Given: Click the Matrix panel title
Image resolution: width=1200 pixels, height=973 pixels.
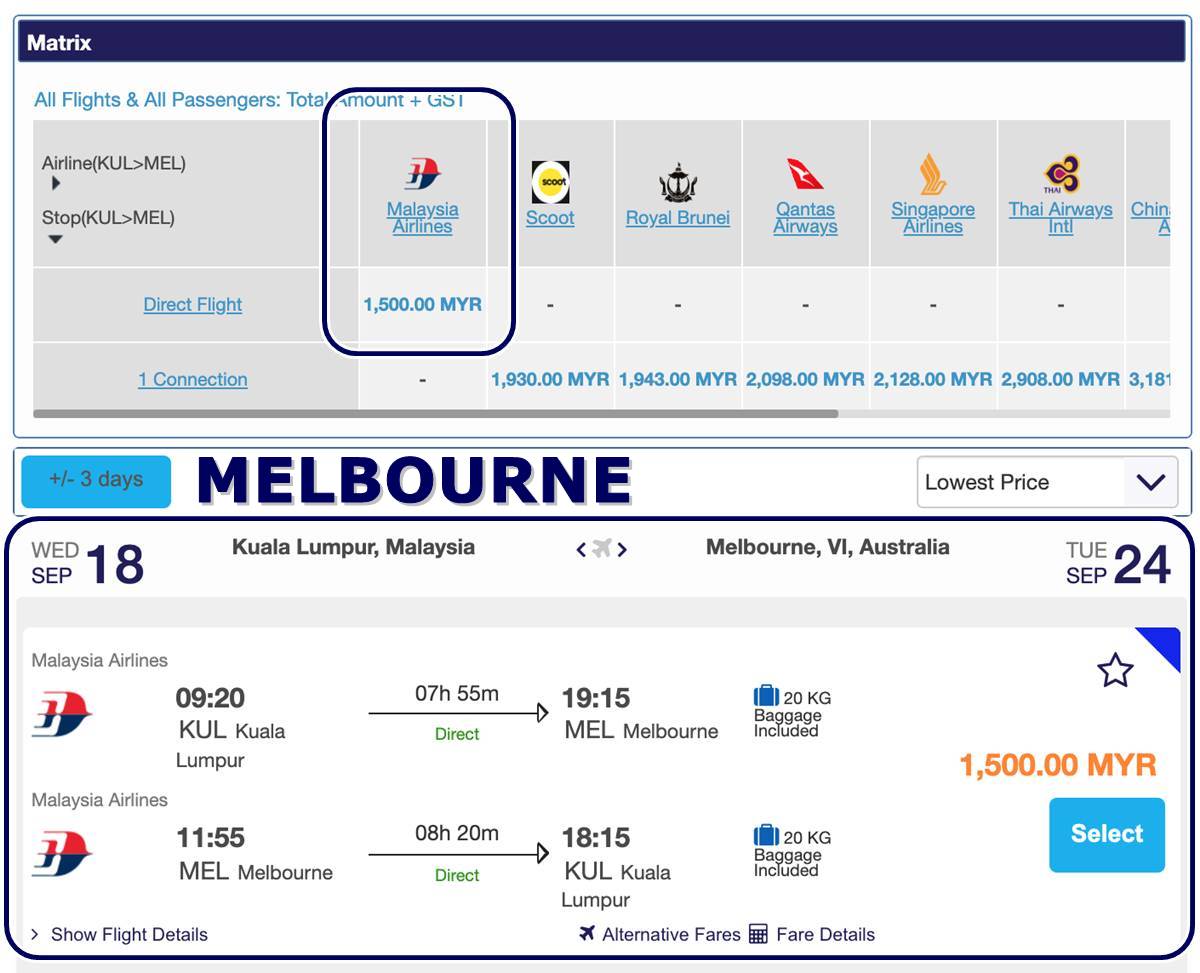Looking at the screenshot, I should [59, 43].
